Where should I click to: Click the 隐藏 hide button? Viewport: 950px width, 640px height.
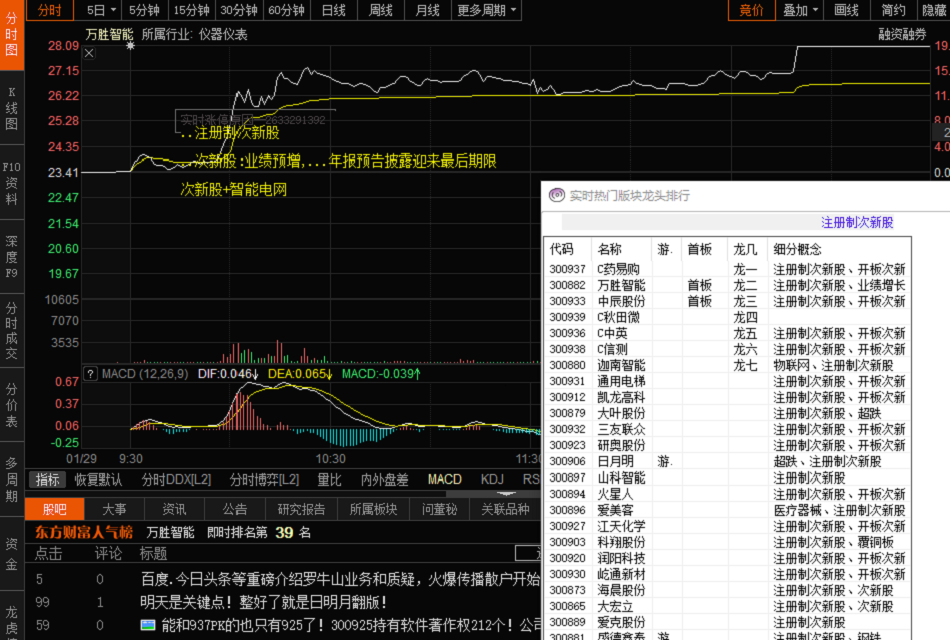click(934, 10)
